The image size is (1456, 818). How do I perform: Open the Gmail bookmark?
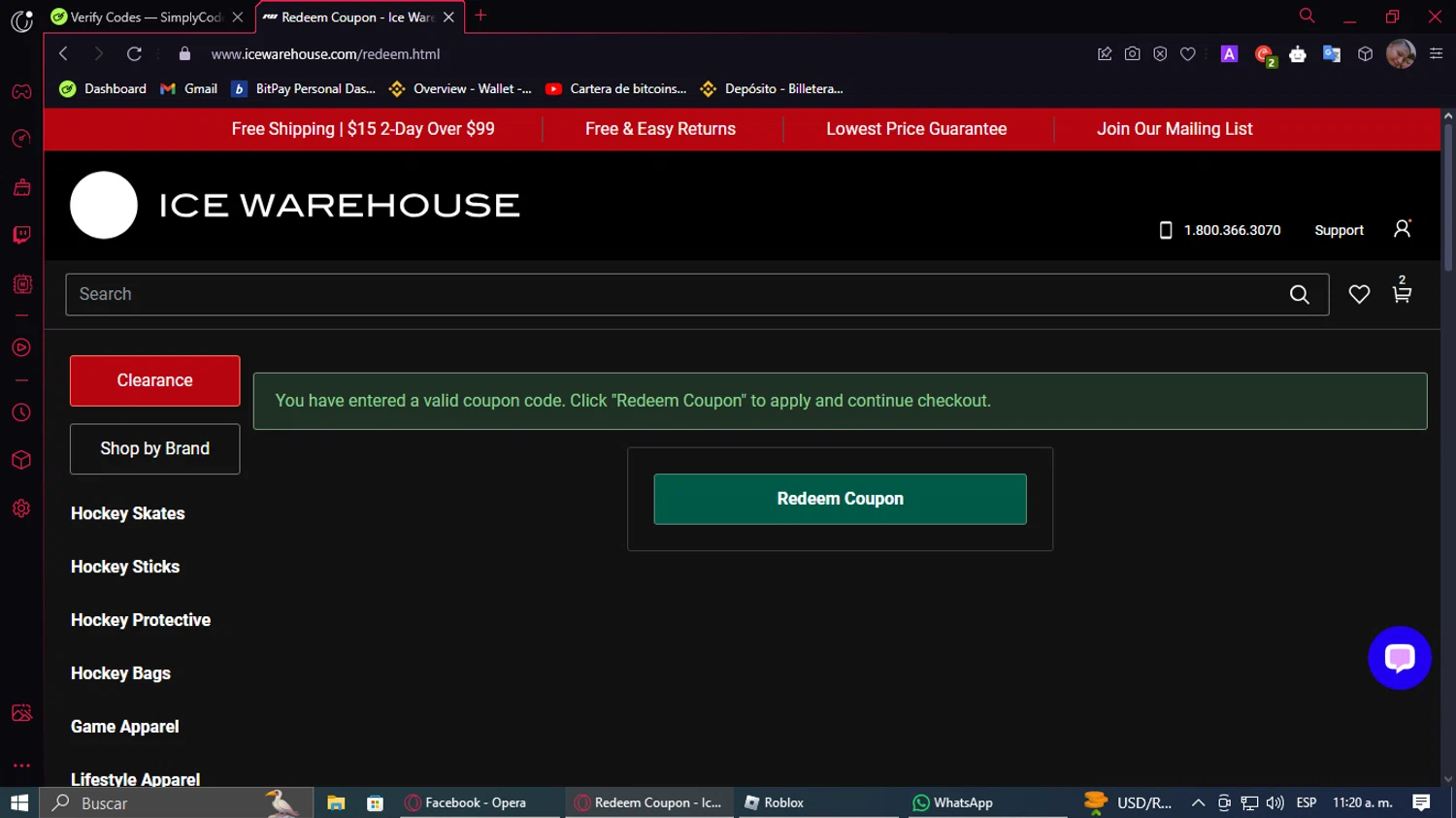tap(189, 88)
